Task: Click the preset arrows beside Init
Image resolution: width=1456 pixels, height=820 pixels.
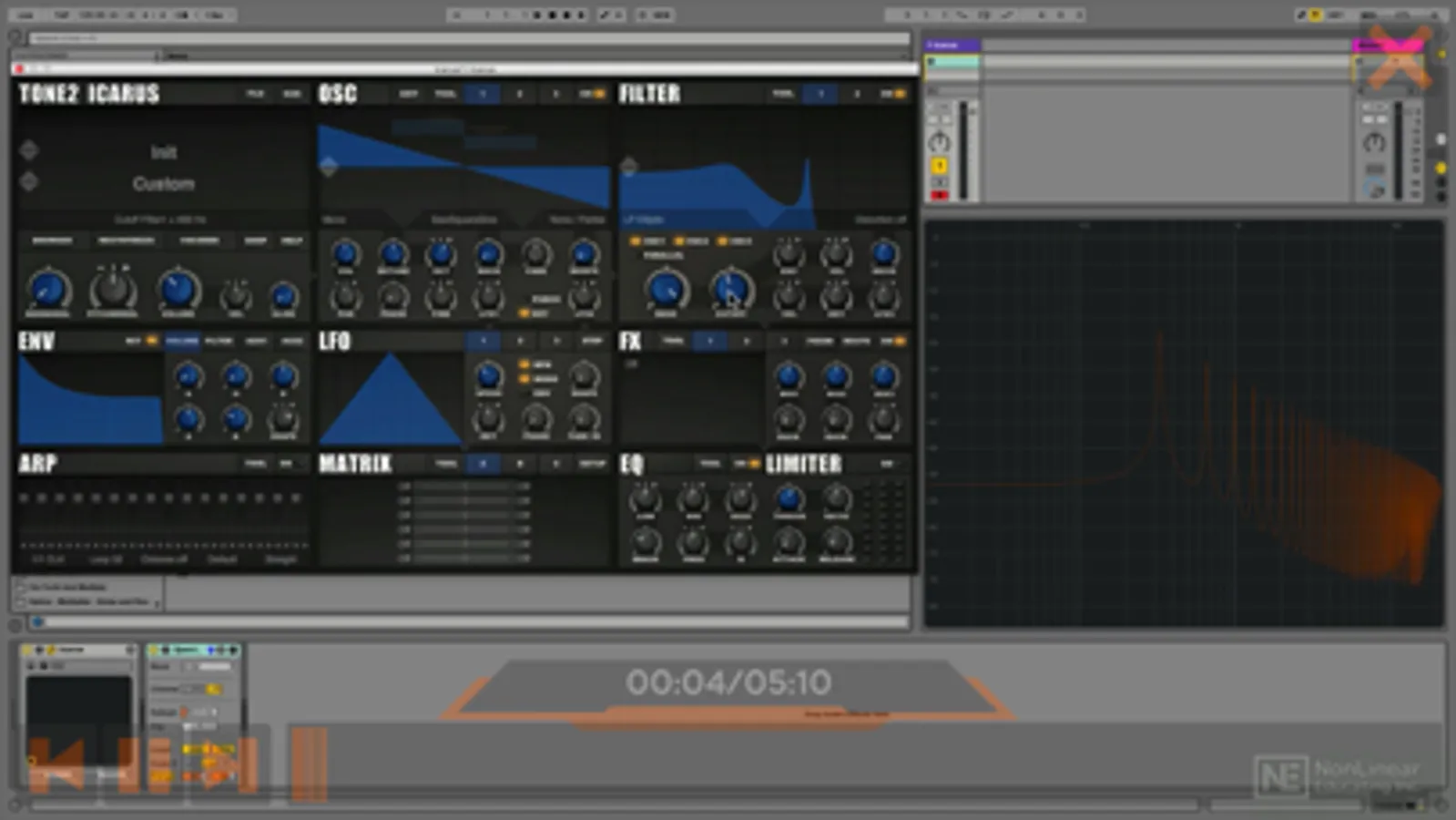Action: click(29, 150)
